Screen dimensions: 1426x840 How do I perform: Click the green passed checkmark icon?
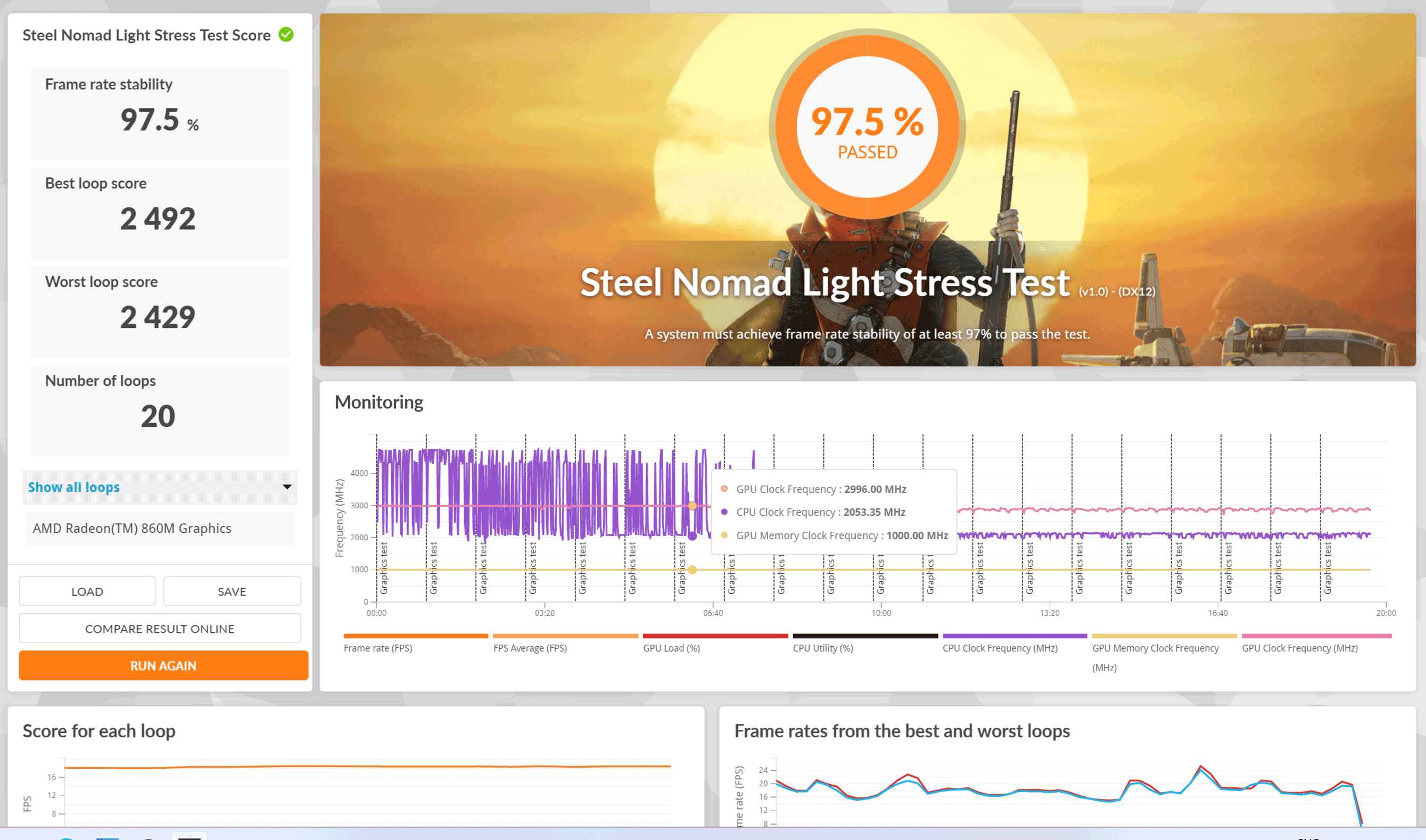pos(286,35)
